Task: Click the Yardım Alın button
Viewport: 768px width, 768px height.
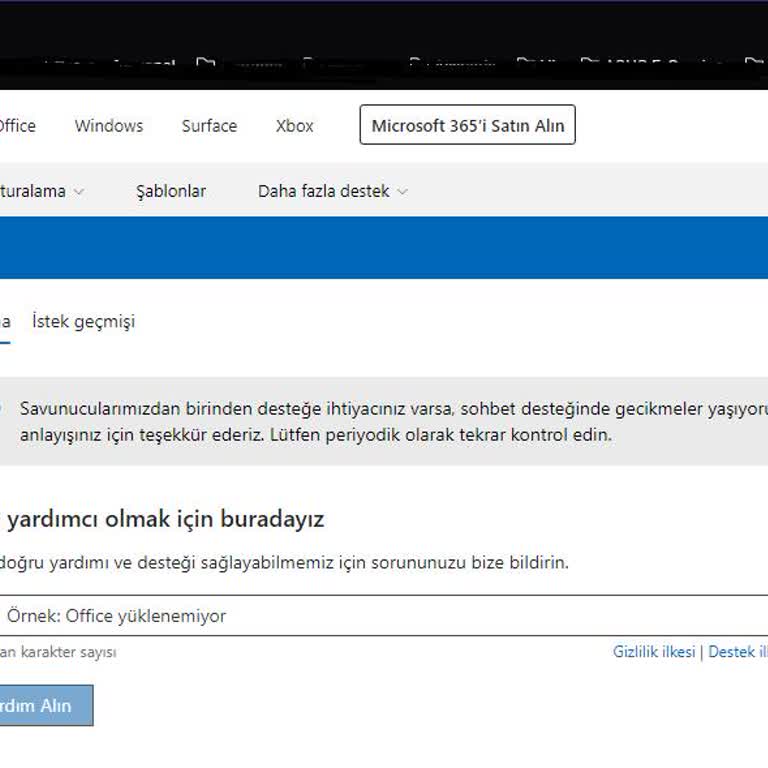Action: click(x=46, y=705)
